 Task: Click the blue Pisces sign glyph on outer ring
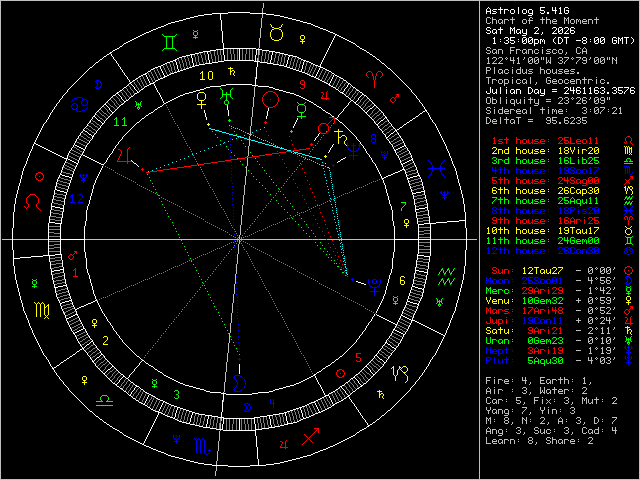click(x=436, y=169)
